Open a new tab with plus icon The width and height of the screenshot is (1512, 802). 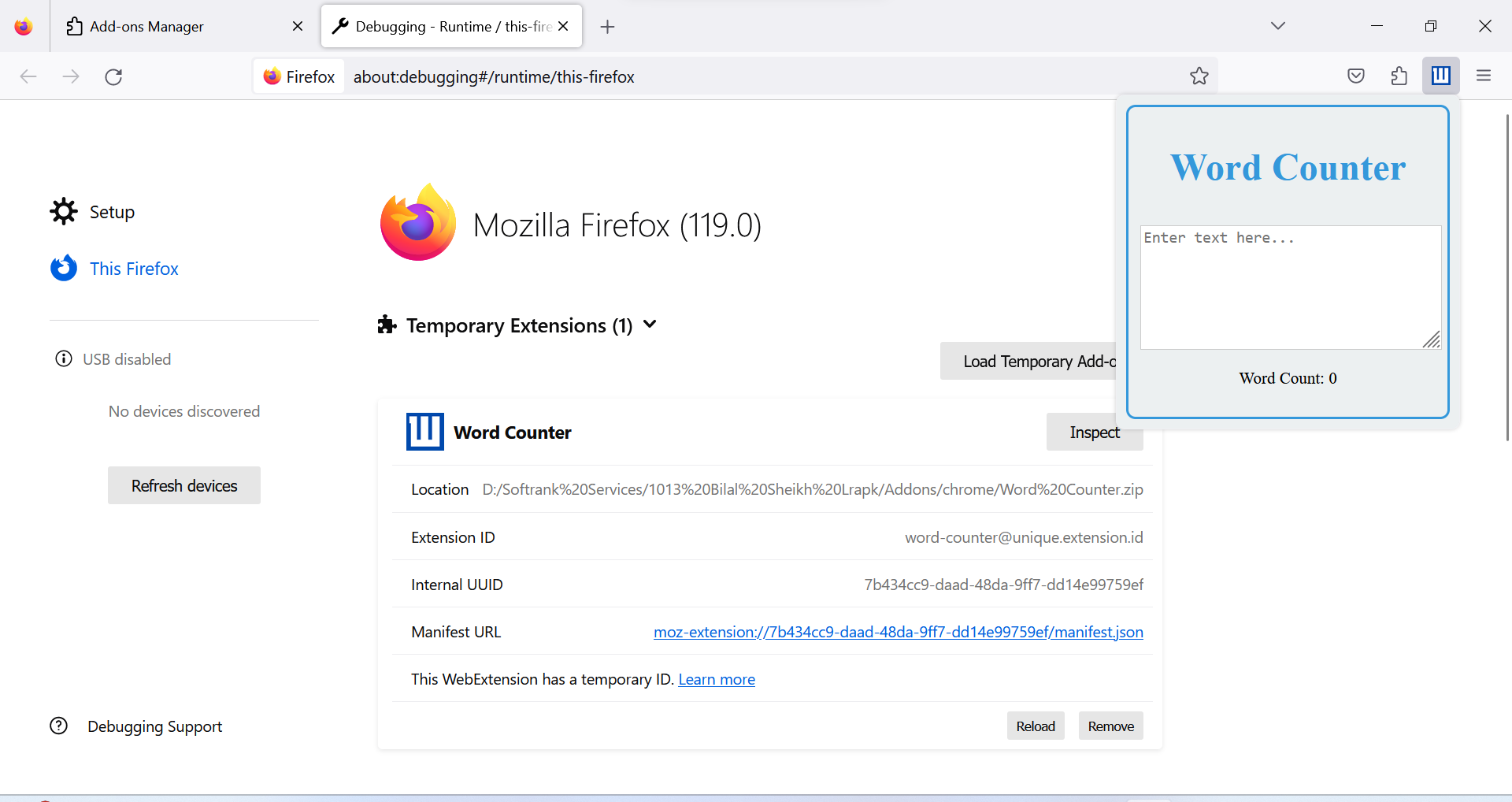pos(607,27)
